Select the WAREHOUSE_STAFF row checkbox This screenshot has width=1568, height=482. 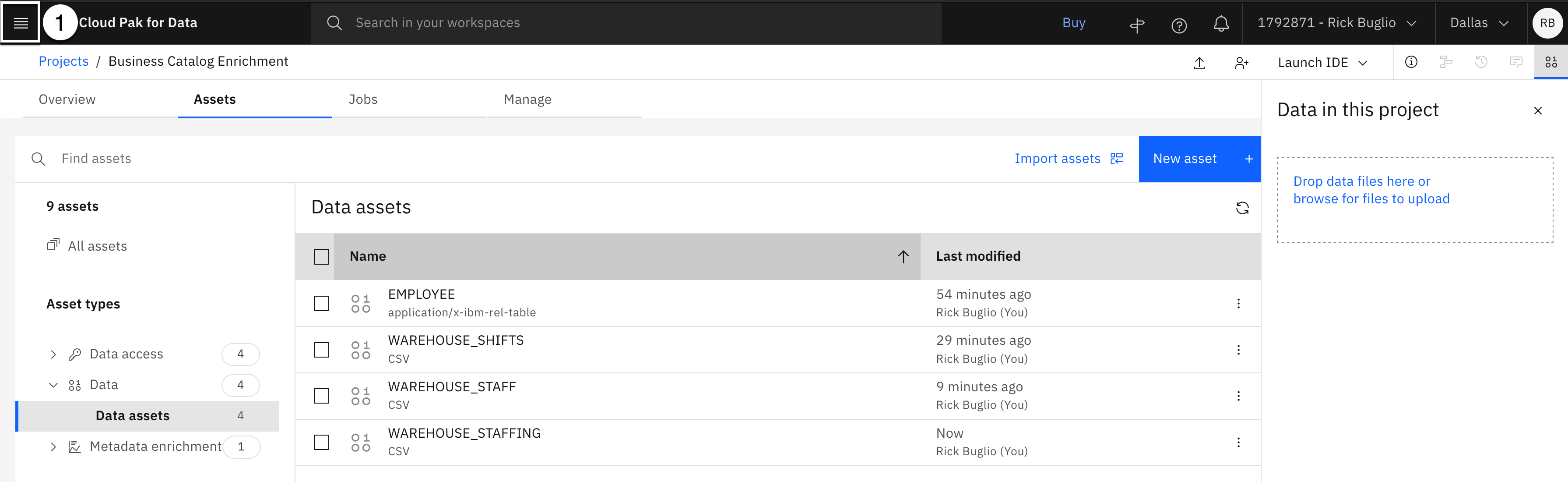(x=321, y=396)
